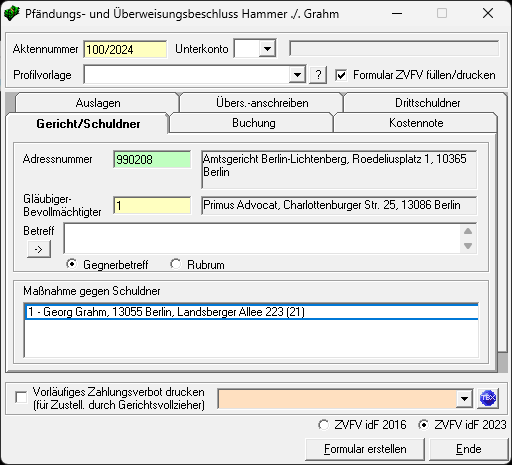Click the question mark help button

tap(318, 75)
